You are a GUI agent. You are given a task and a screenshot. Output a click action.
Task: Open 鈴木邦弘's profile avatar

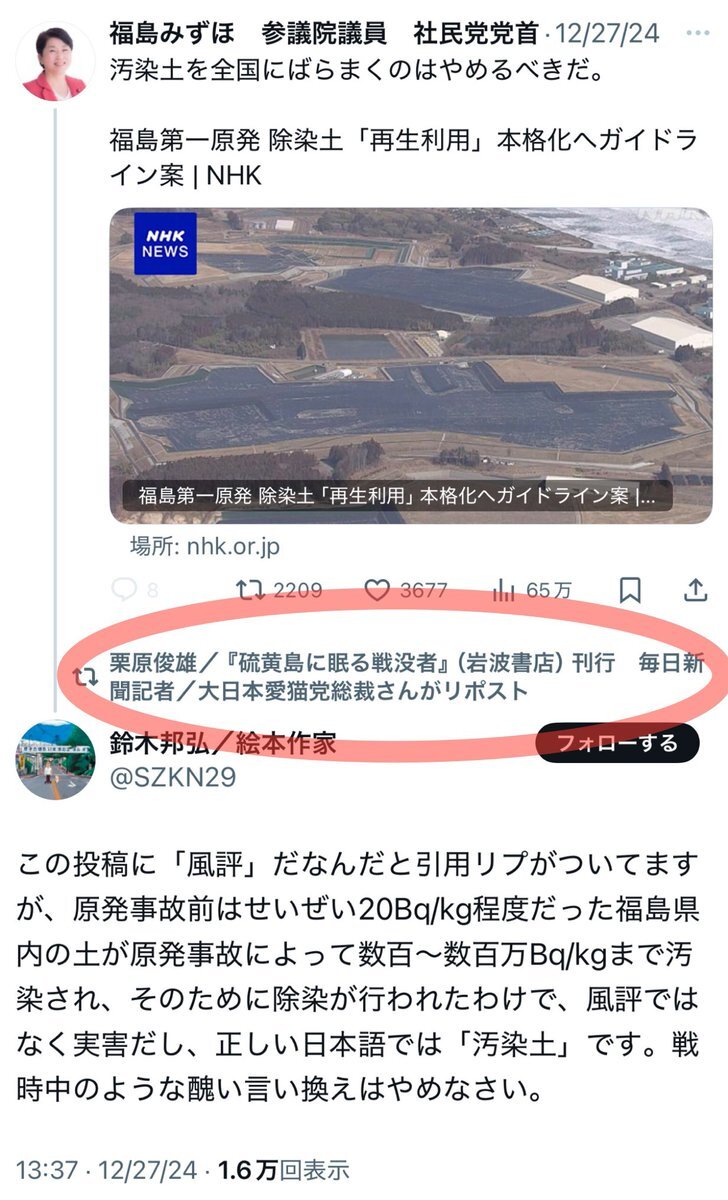point(54,761)
